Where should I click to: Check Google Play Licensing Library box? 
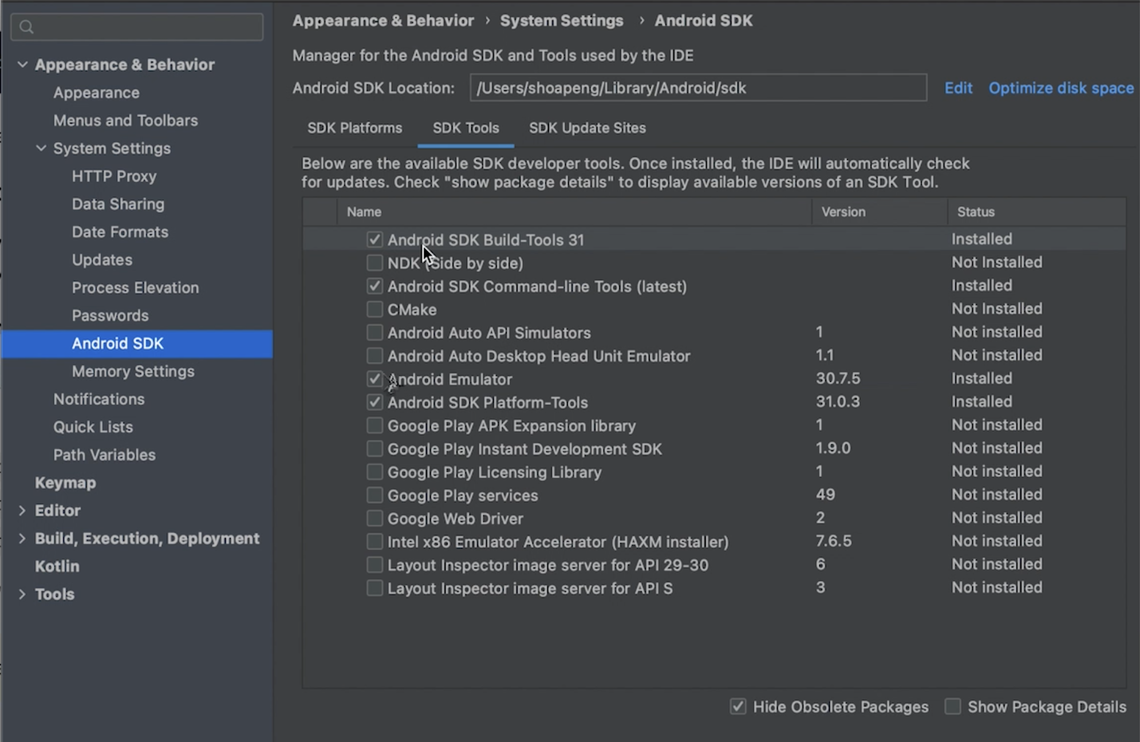374,472
